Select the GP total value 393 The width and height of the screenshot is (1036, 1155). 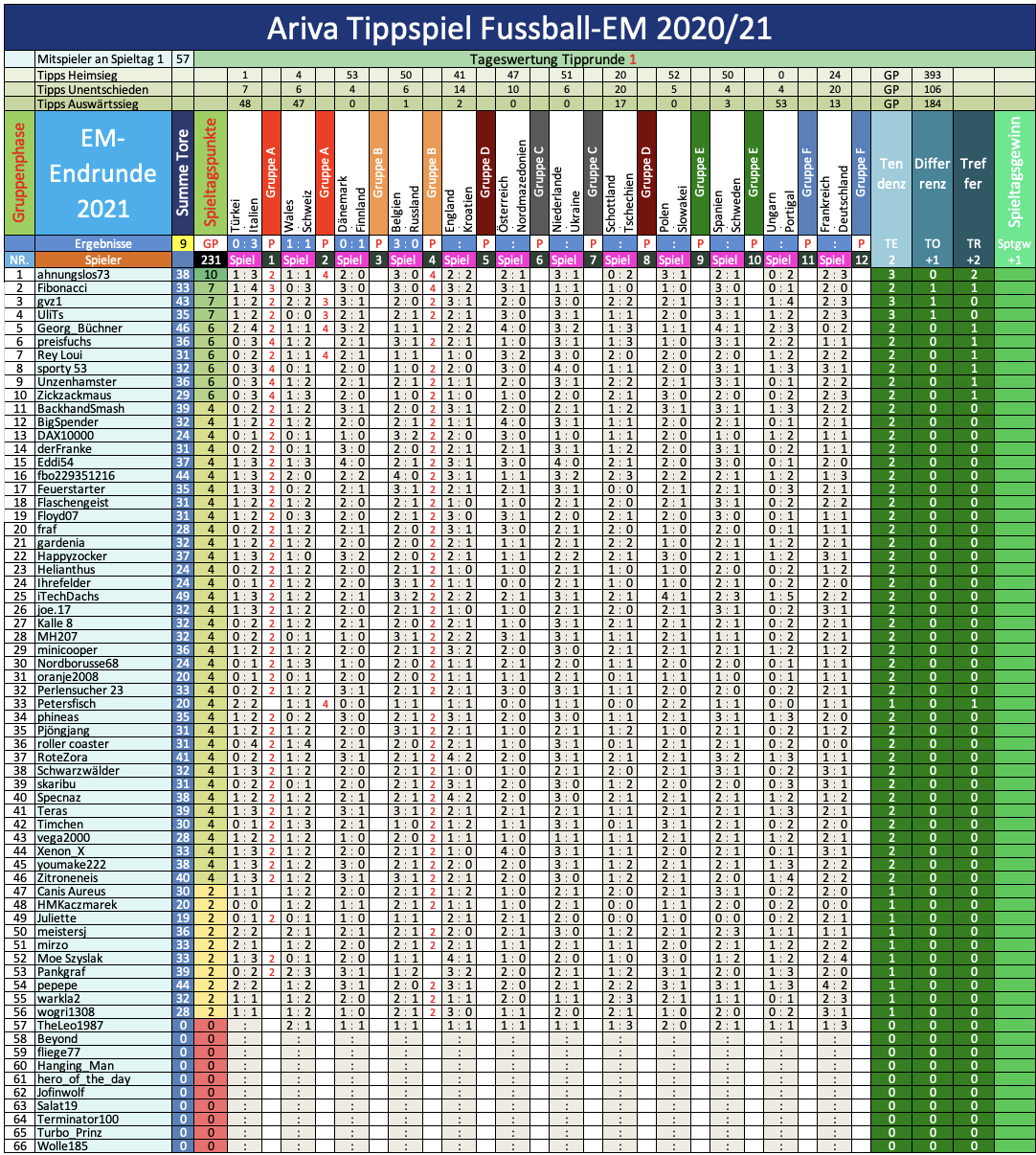point(933,76)
